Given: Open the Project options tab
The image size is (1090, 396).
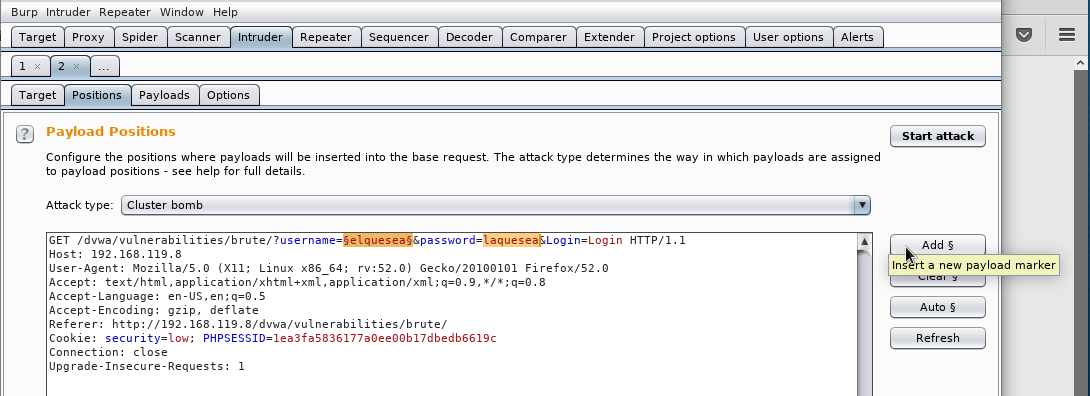Looking at the screenshot, I should tap(694, 37).
